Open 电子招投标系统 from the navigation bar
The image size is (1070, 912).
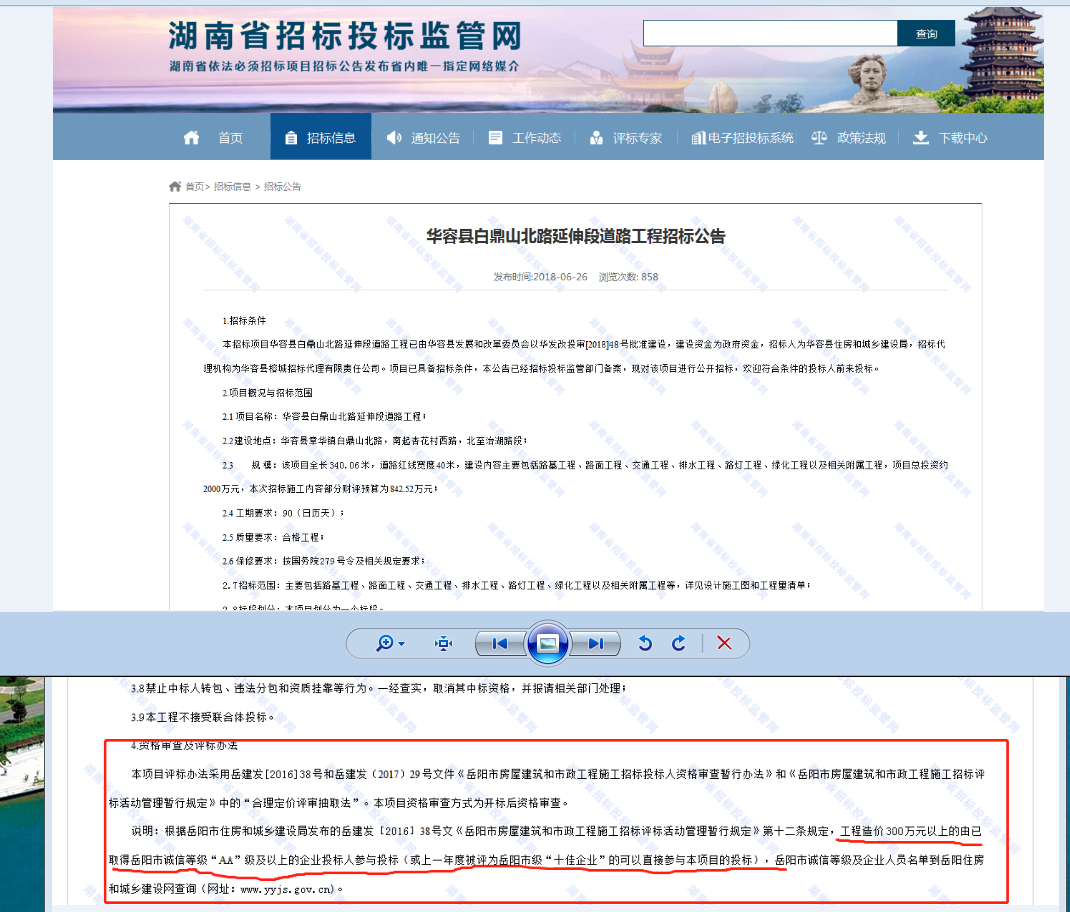(x=742, y=138)
